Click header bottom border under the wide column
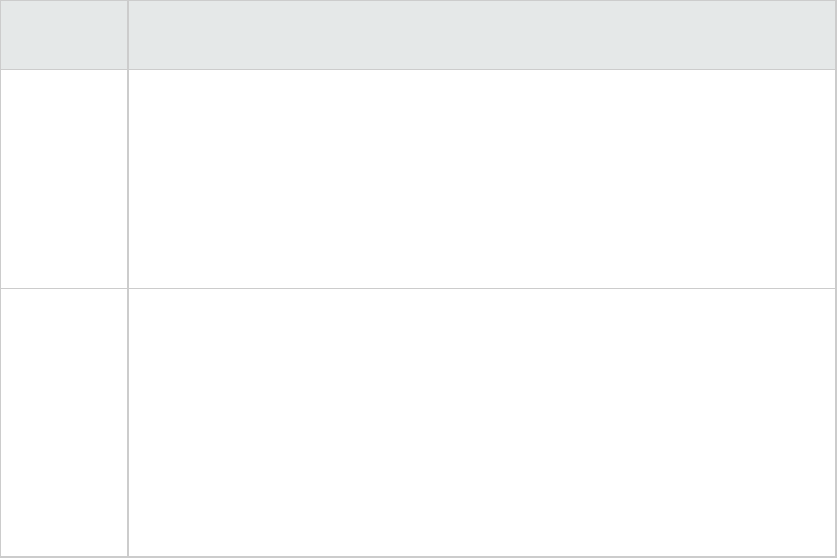 tap(482, 69)
